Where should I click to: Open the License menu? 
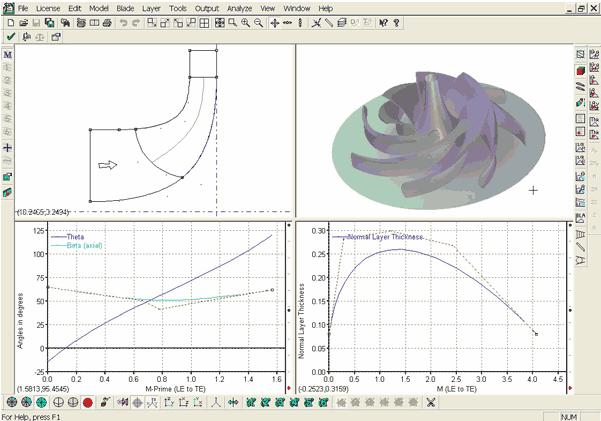[x=48, y=8]
